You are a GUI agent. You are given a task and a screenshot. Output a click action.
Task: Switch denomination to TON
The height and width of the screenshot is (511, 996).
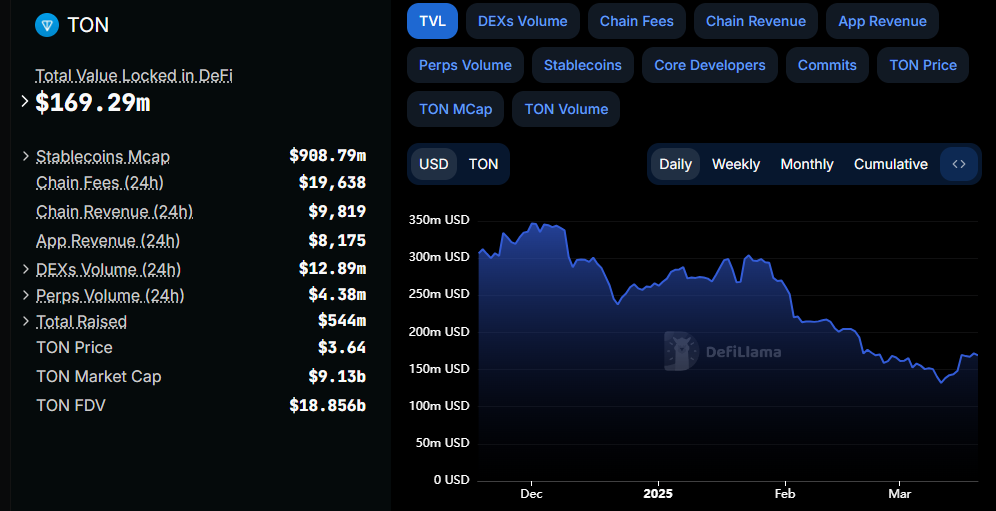[x=483, y=164]
